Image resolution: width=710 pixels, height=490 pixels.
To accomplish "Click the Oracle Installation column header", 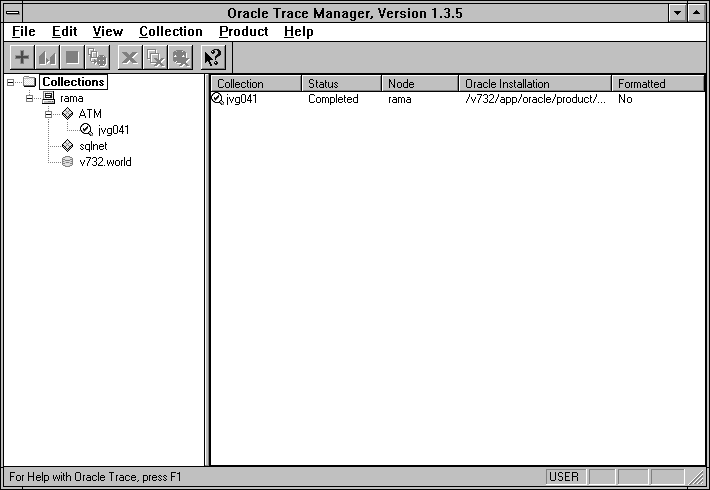I will click(535, 84).
